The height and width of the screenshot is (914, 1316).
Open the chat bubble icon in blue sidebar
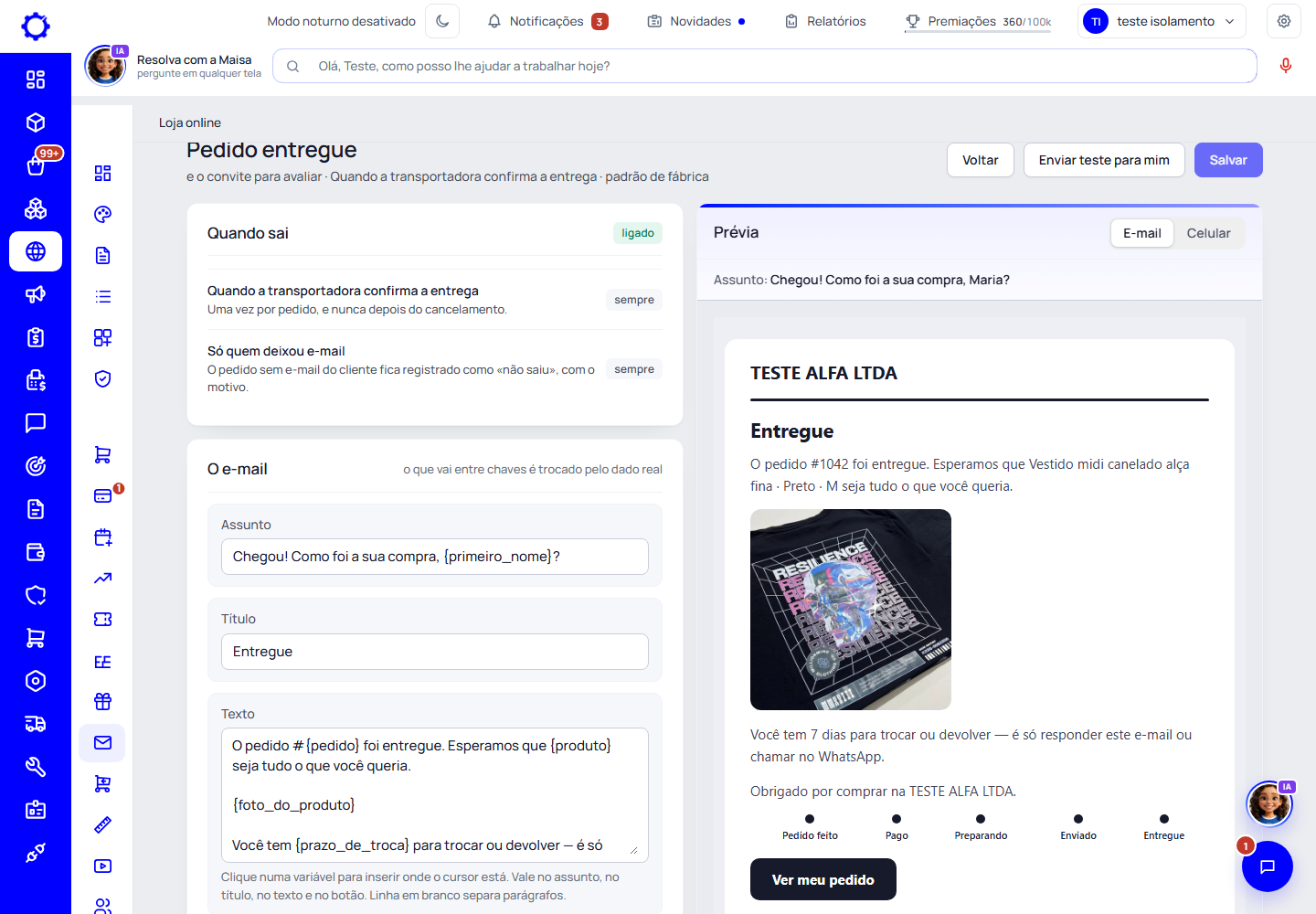(36, 423)
